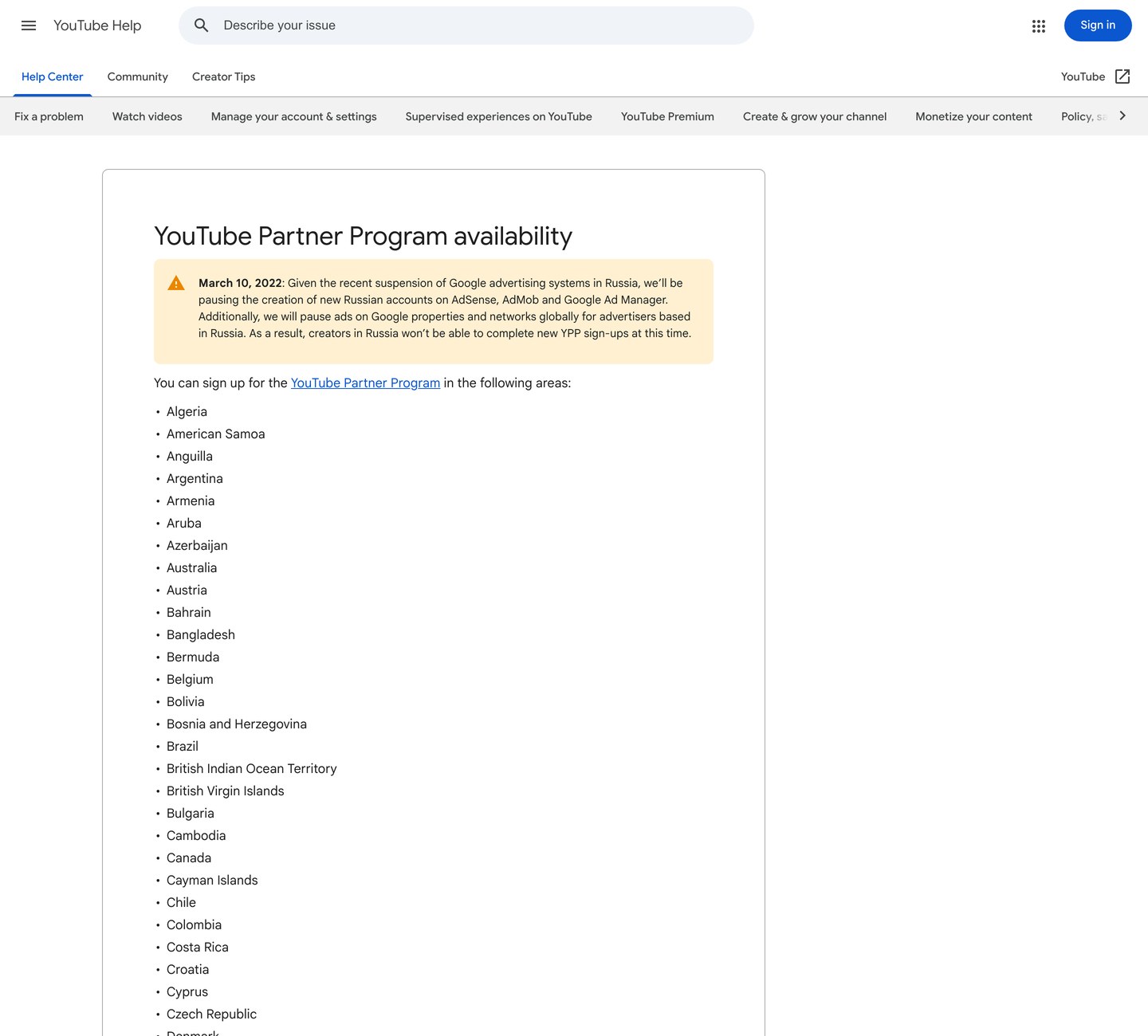Image resolution: width=1148 pixels, height=1036 pixels.
Task: Open Watch videos category
Action: [147, 116]
